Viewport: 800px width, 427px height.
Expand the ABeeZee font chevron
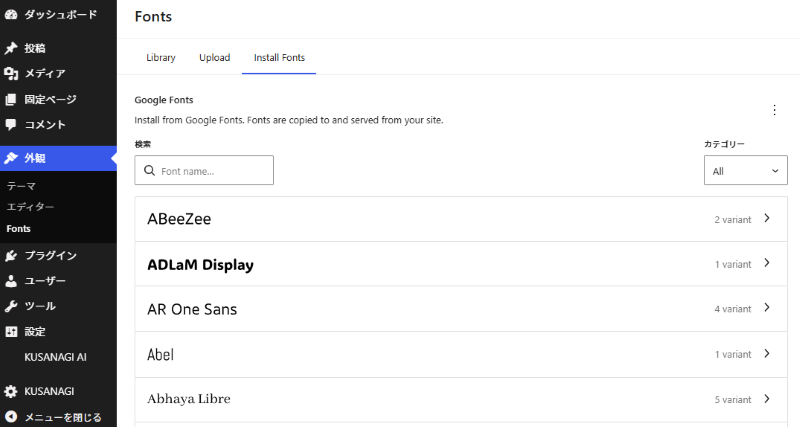click(x=766, y=218)
